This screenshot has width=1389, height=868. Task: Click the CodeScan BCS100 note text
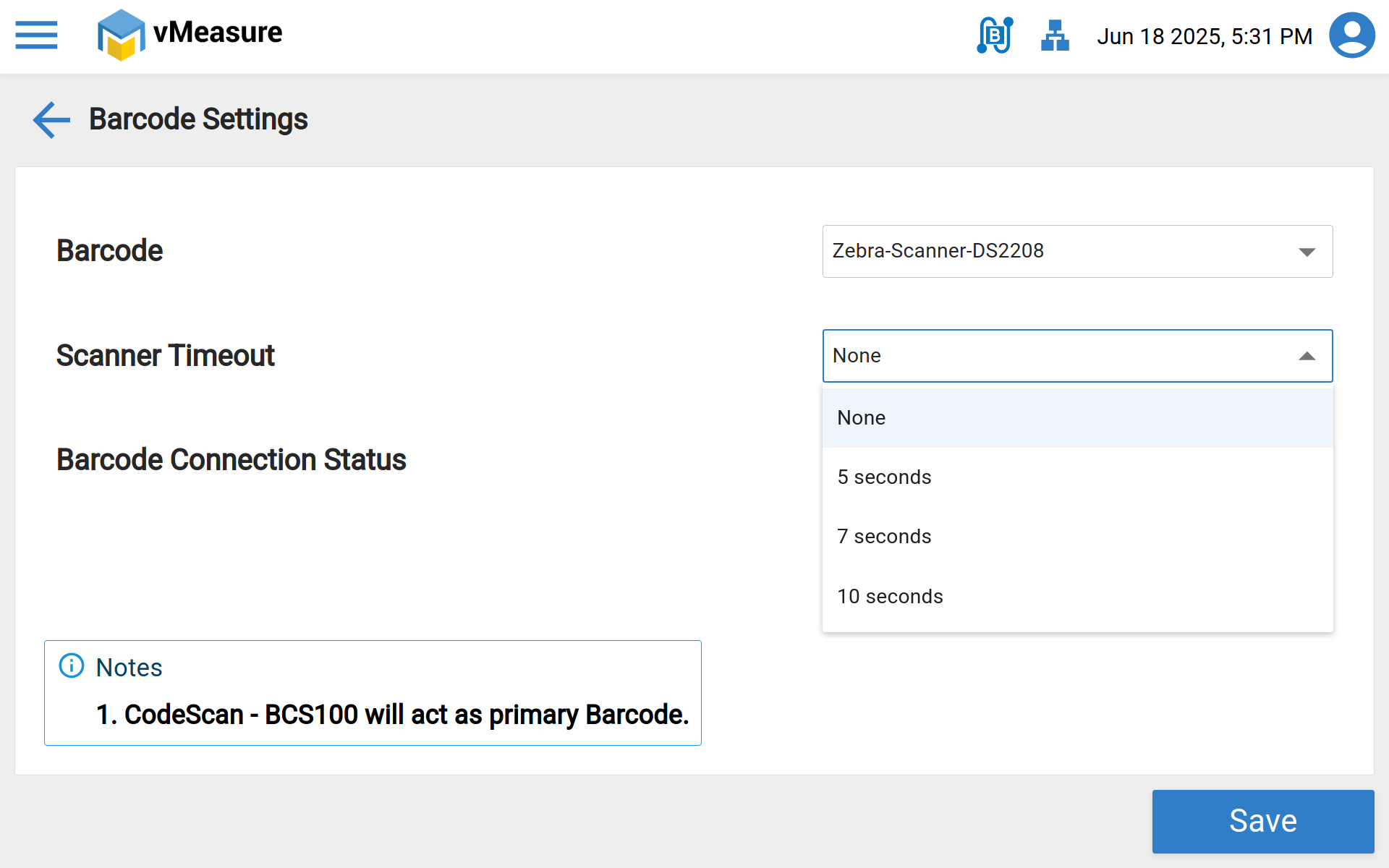coord(392,715)
